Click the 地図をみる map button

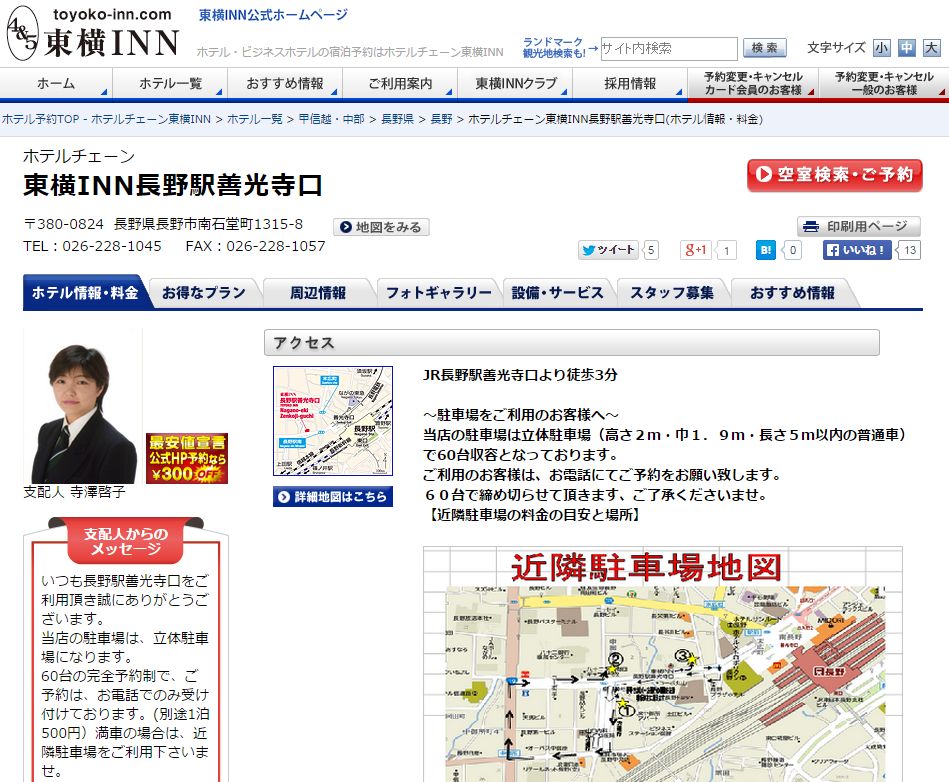381,227
